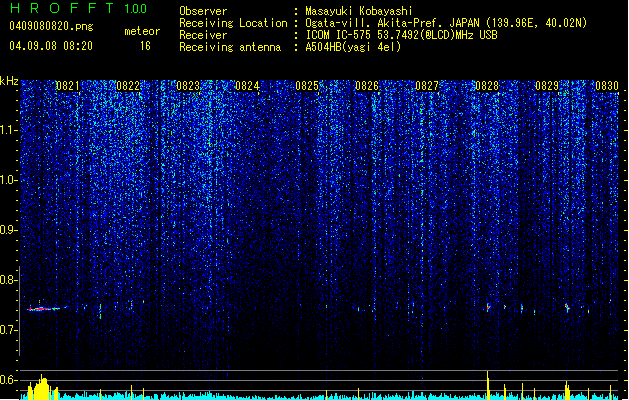This screenshot has height=400, width=629.
Task: Click the 0830 time marker
Action: (607, 85)
